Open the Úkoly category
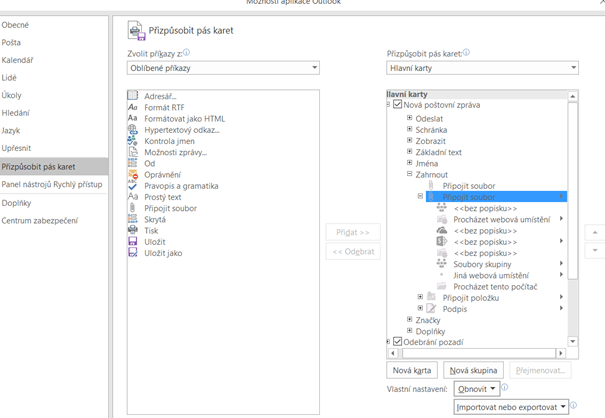 (12, 95)
